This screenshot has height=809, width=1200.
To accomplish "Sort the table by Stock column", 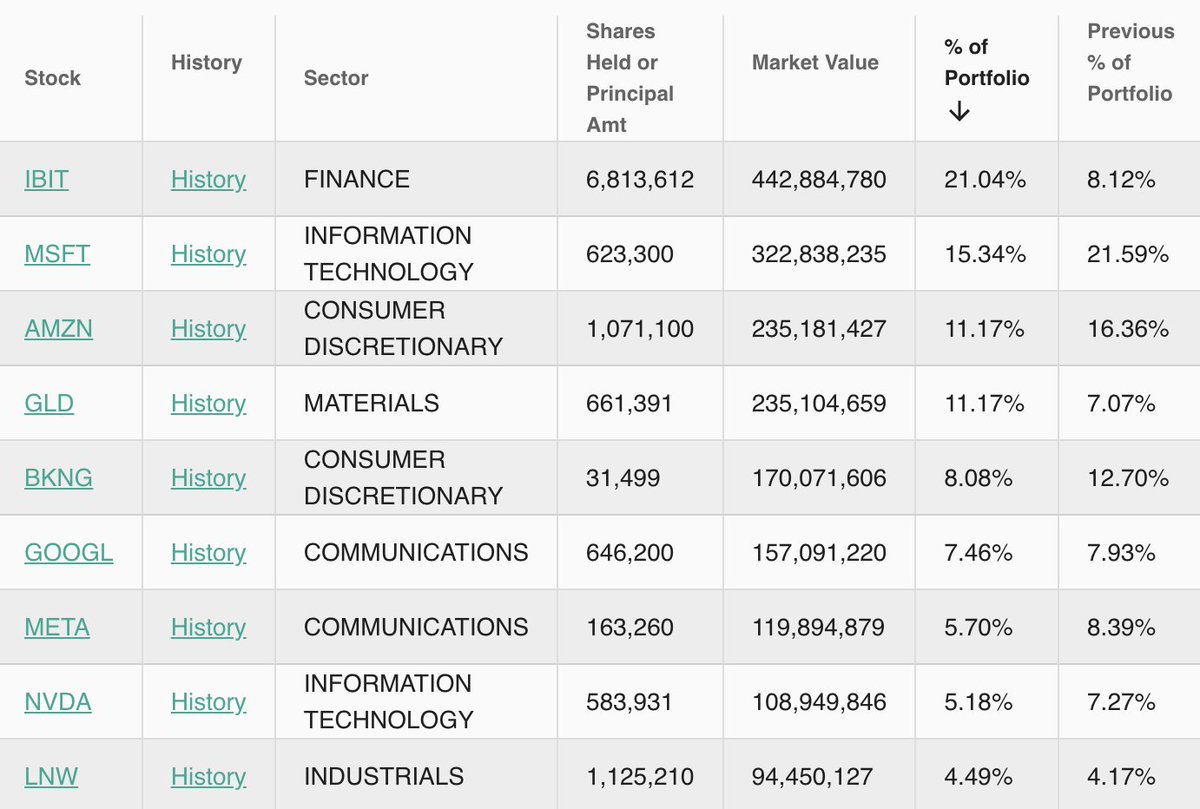I will pyautogui.click(x=52, y=77).
